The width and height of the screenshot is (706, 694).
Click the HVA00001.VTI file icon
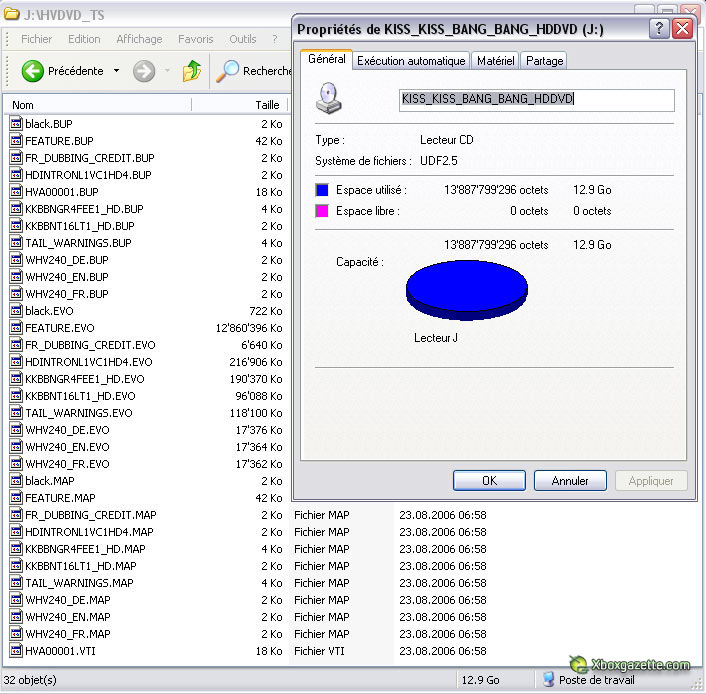tap(16, 651)
